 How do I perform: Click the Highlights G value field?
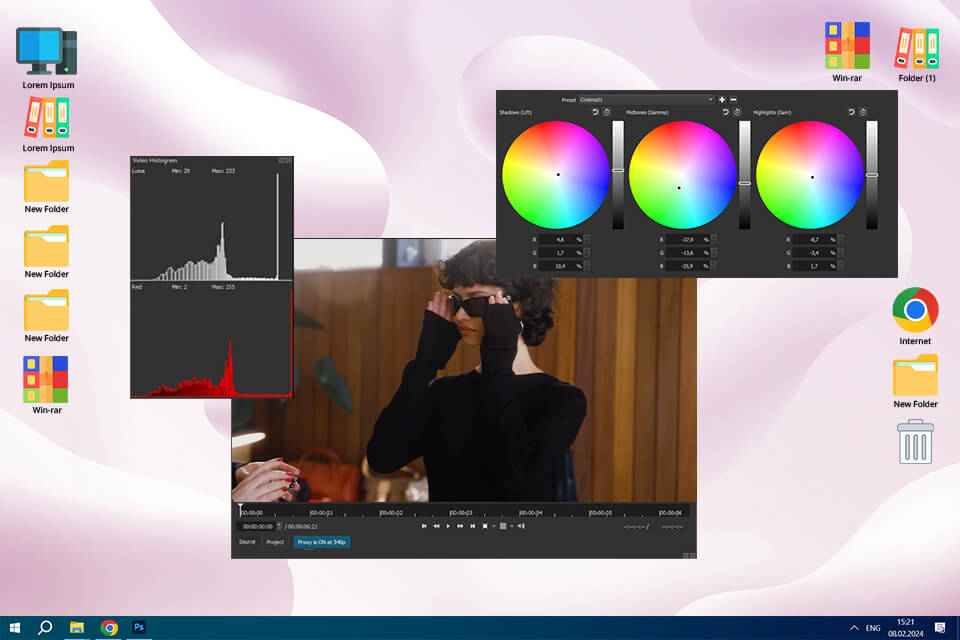coord(814,252)
